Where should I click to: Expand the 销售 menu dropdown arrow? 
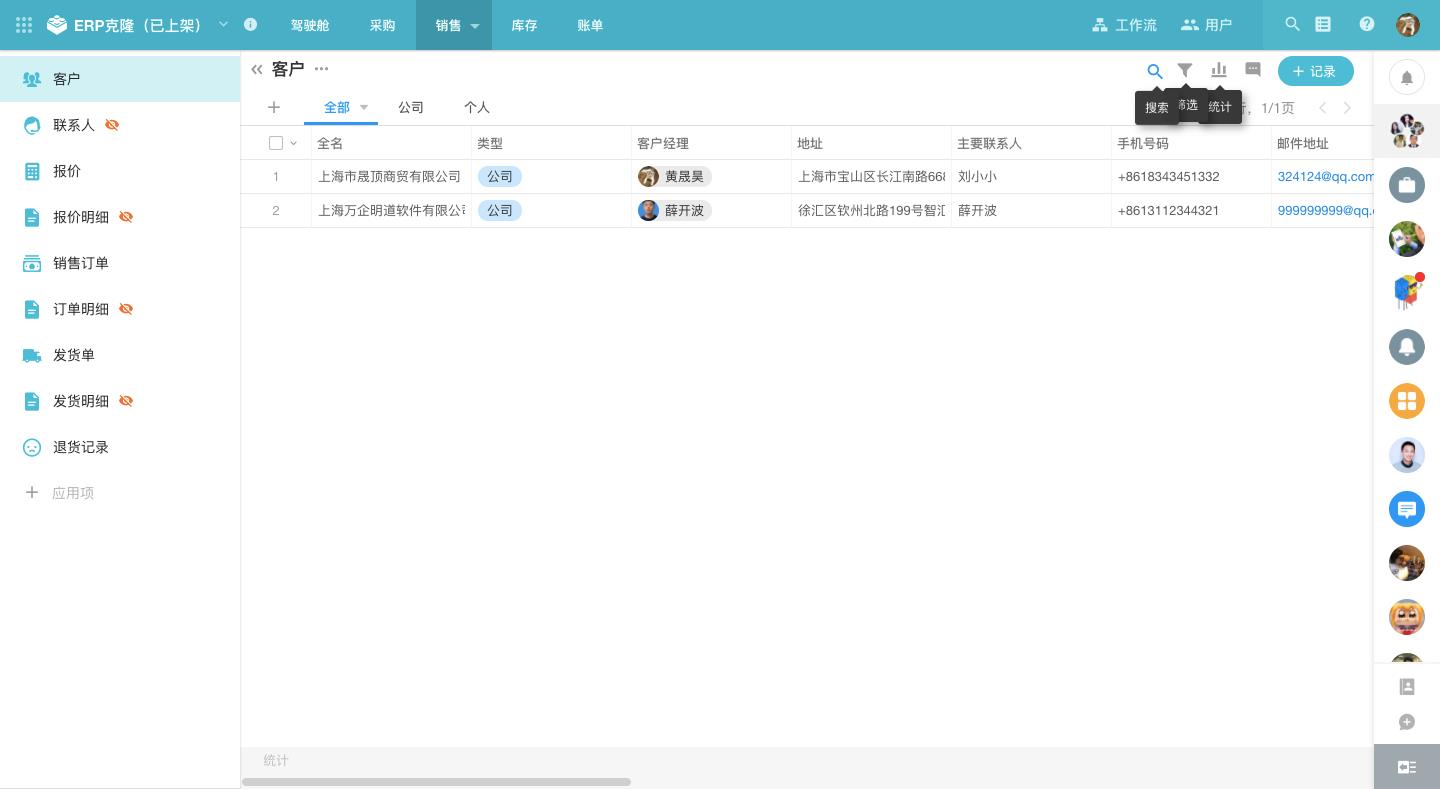click(475, 27)
